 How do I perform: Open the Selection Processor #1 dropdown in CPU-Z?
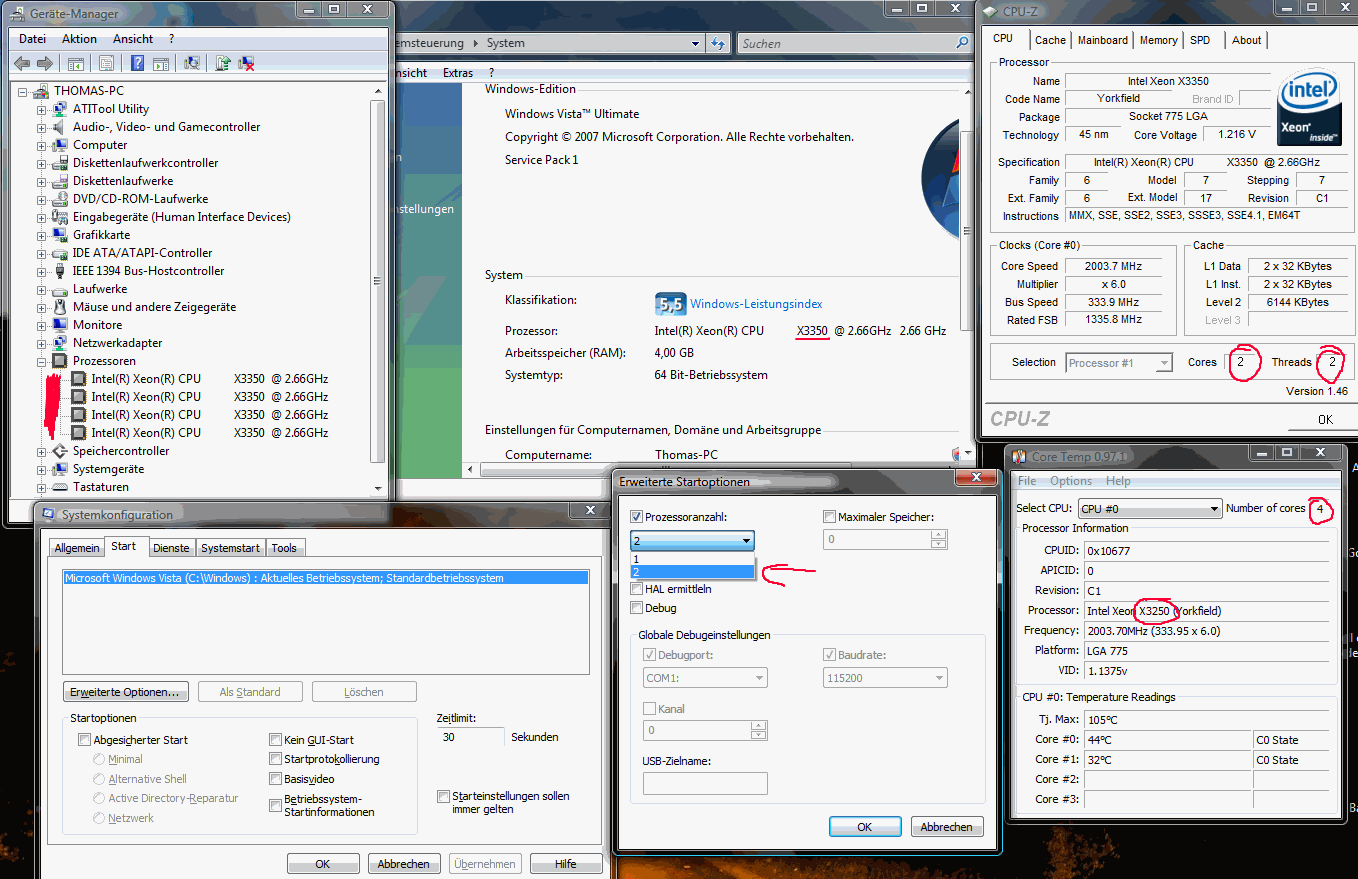click(1119, 363)
